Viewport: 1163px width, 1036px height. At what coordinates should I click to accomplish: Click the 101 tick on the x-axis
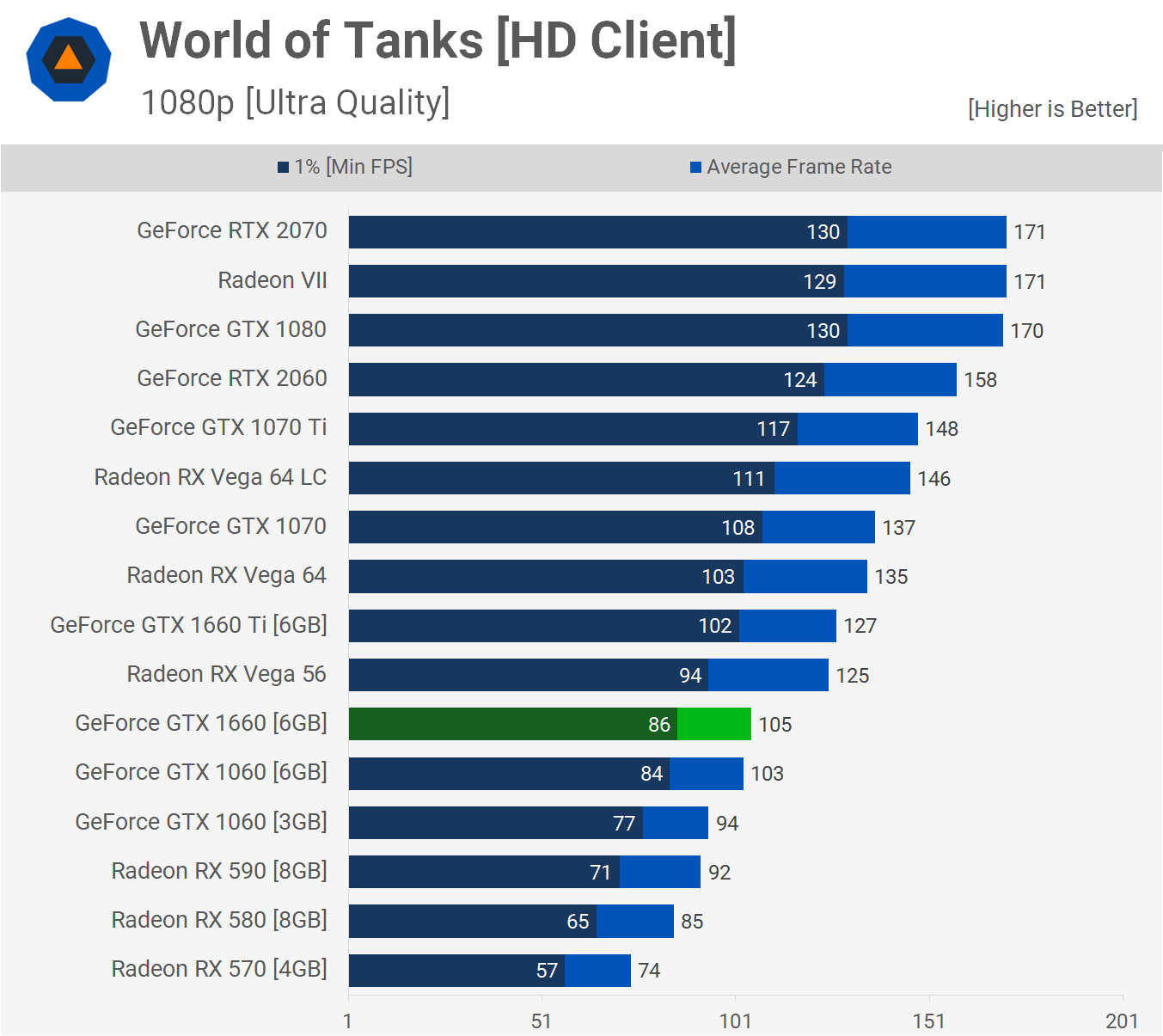[735, 1021]
